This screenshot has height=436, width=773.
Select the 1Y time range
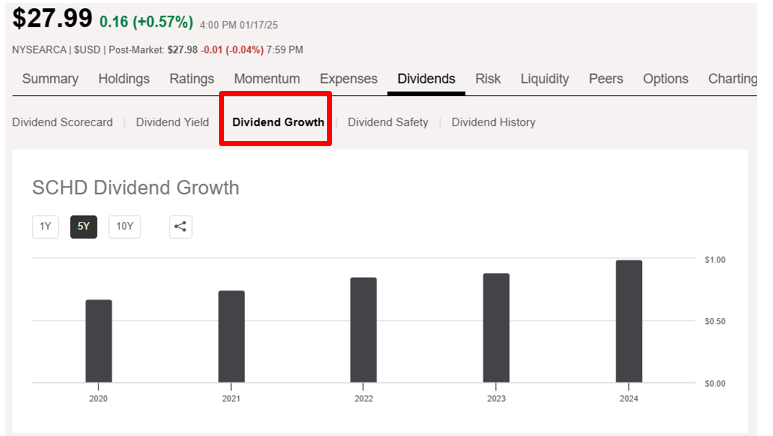pyautogui.click(x=45, y=226)
